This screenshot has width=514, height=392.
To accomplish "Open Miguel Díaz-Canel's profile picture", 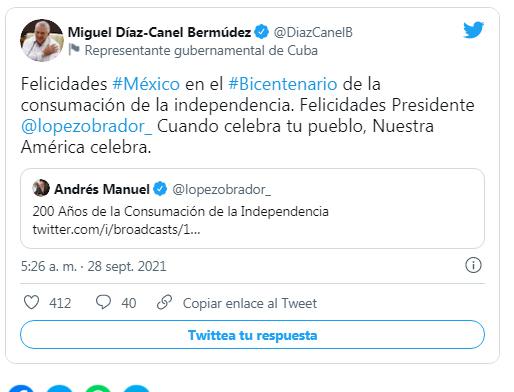I will point(42,40).
